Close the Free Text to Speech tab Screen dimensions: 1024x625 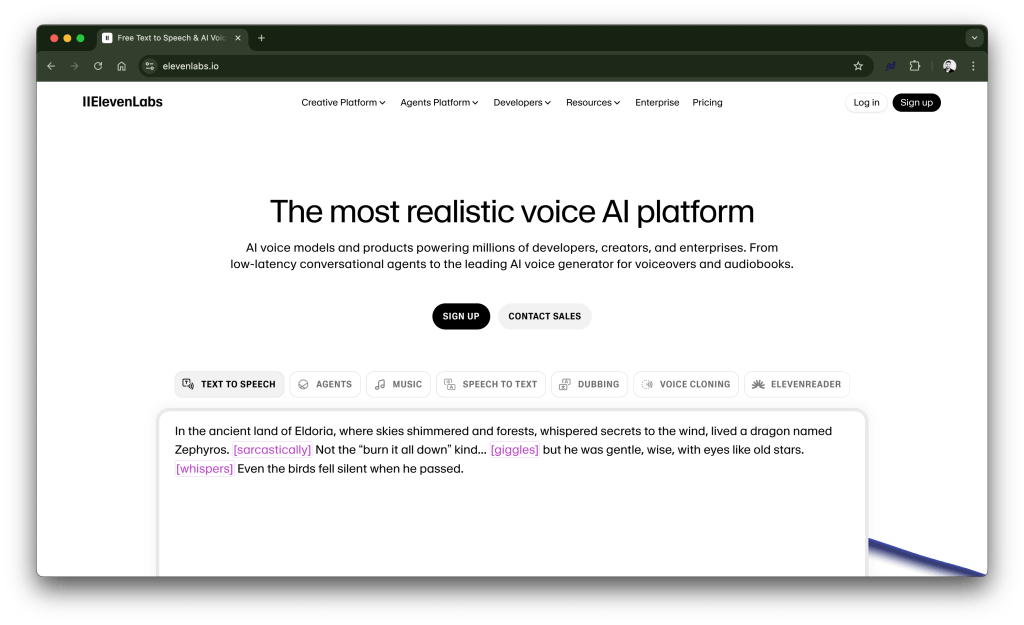[238, 38]
